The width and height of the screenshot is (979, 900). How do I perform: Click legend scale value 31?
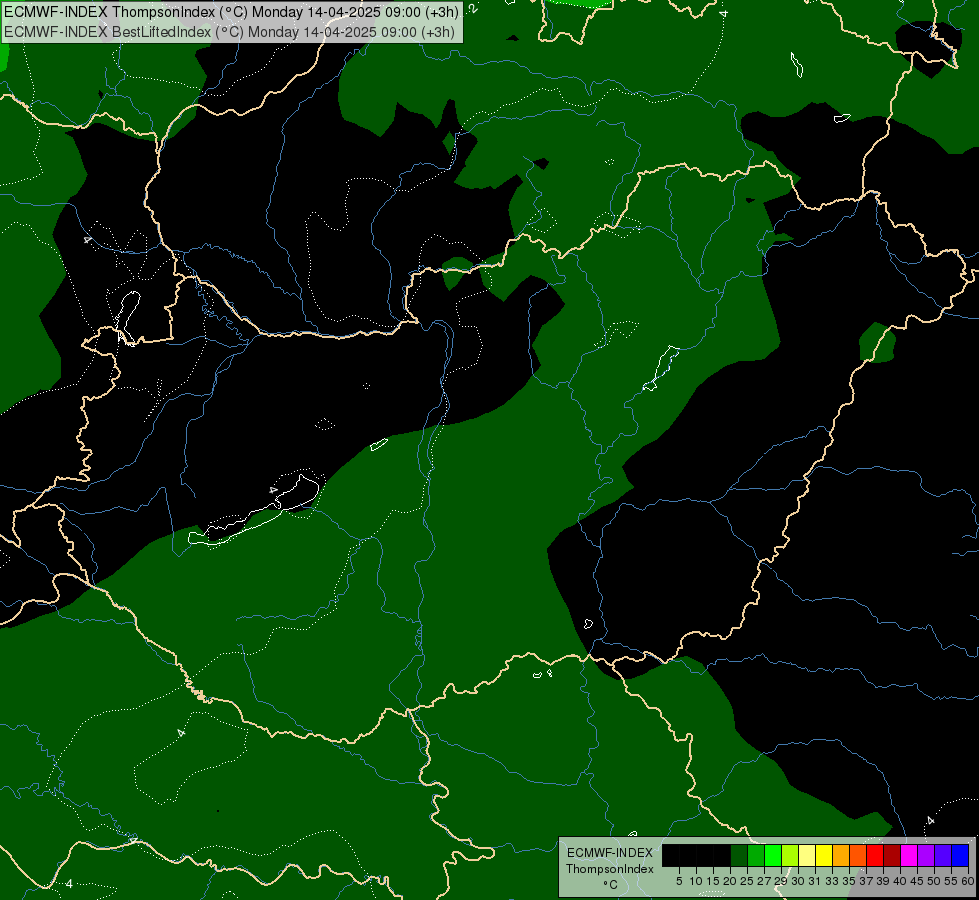click(x=815, y=881)
